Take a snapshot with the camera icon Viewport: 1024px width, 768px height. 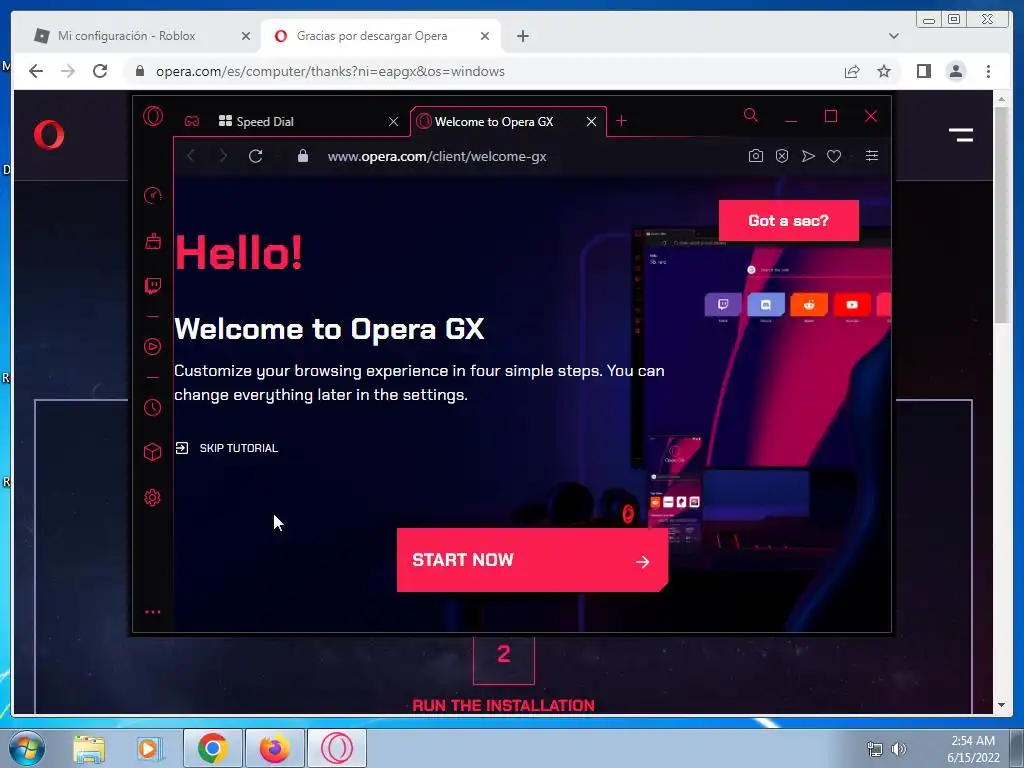click(x=756, y=156)
